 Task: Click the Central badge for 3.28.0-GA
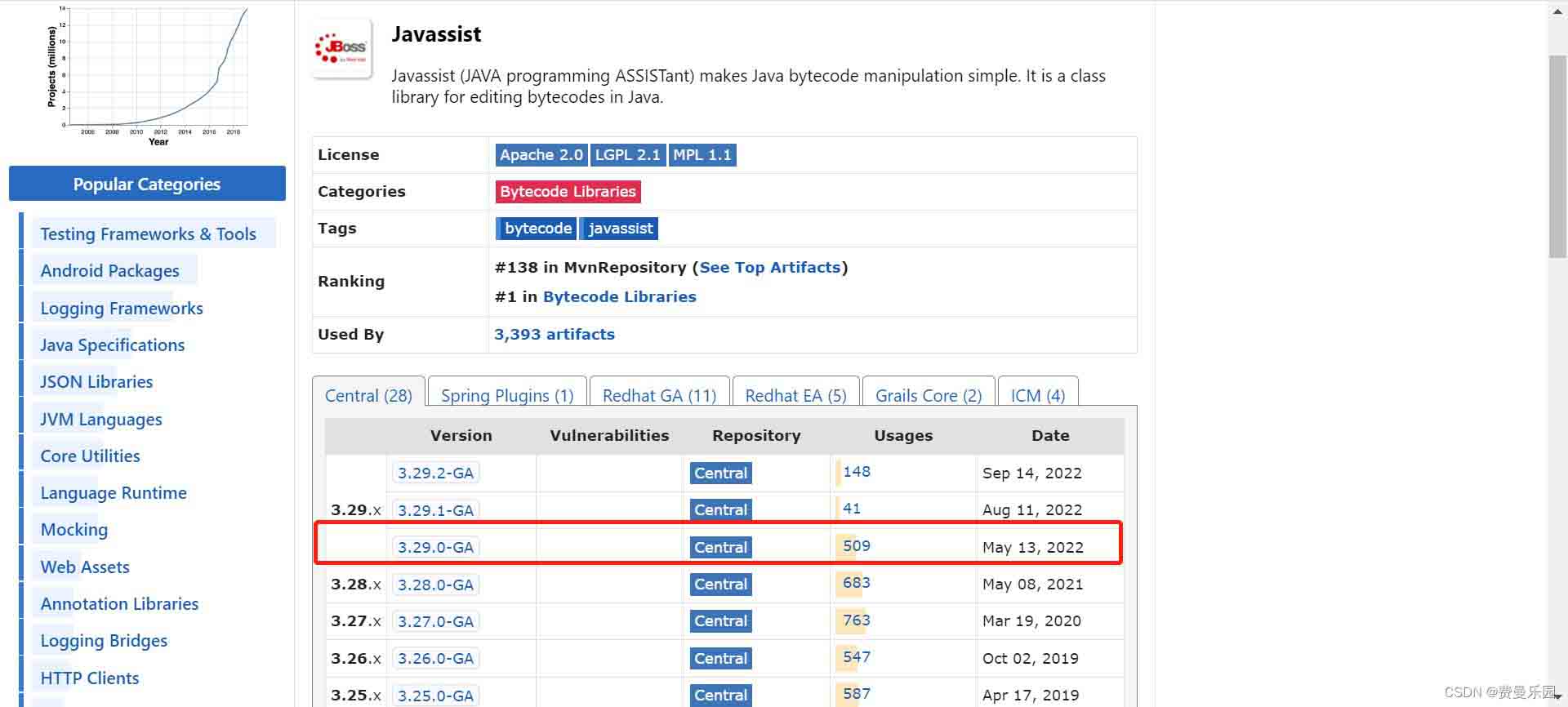720,585
